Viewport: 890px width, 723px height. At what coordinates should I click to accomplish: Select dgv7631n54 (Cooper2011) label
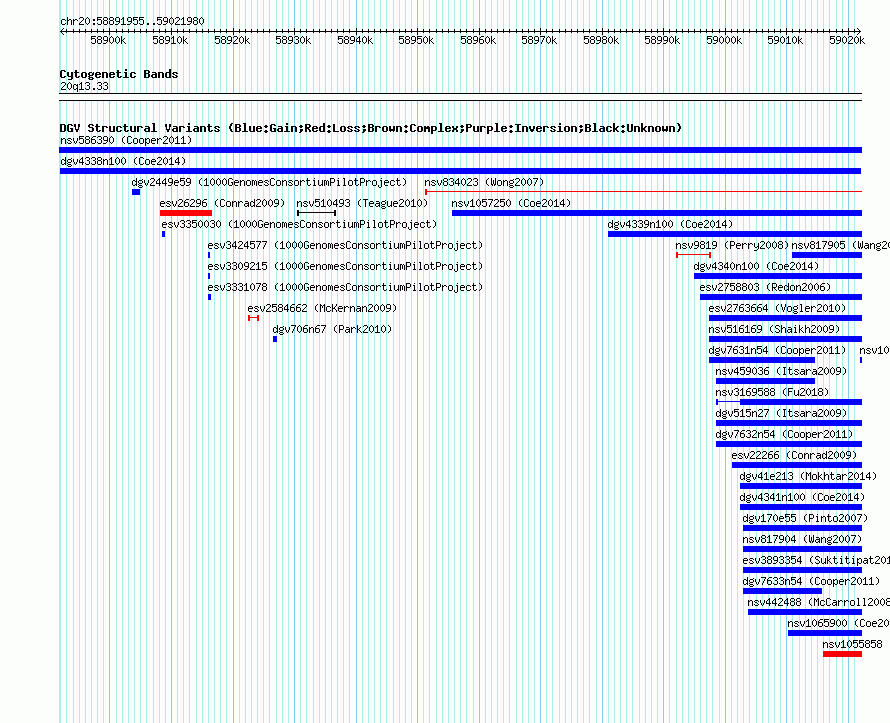(x=777, y=350)
